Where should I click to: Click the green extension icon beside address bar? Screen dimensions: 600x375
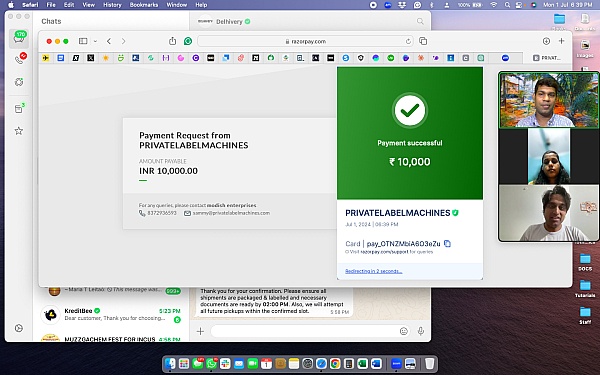click(188, 41)
